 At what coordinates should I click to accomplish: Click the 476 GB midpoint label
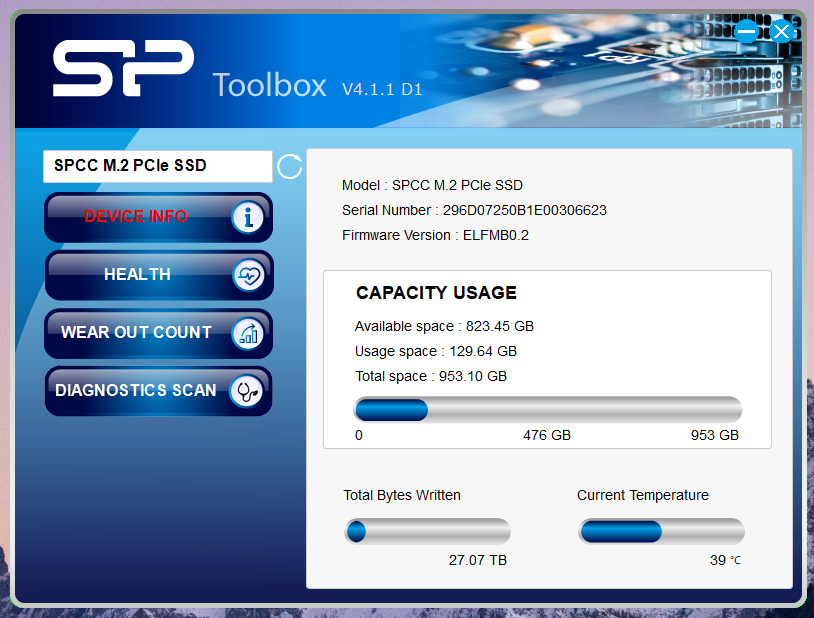click(547, 435)
